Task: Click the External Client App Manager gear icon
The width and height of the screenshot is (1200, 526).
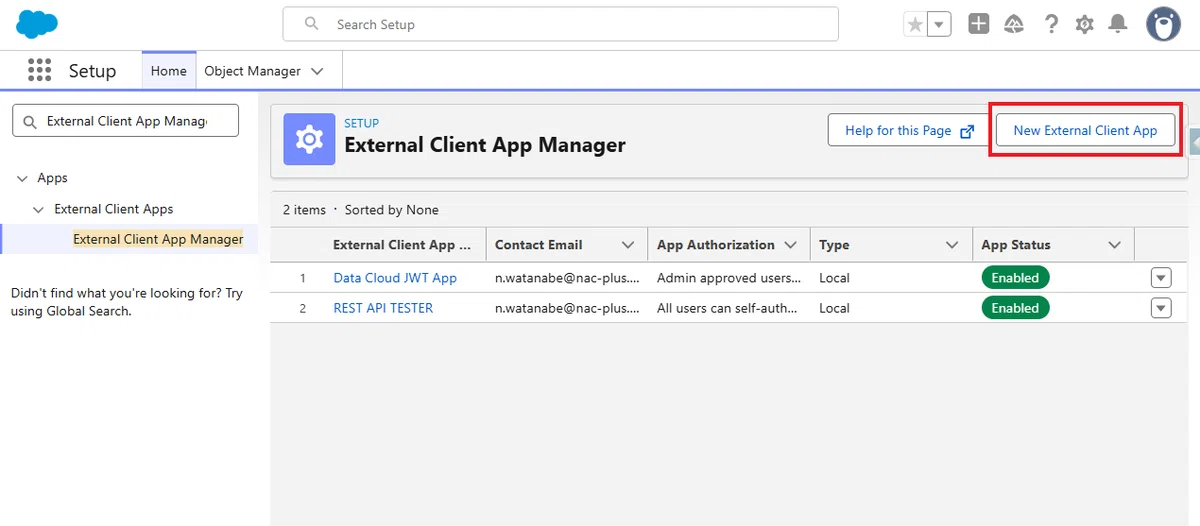Action: [x=309, y=139]
